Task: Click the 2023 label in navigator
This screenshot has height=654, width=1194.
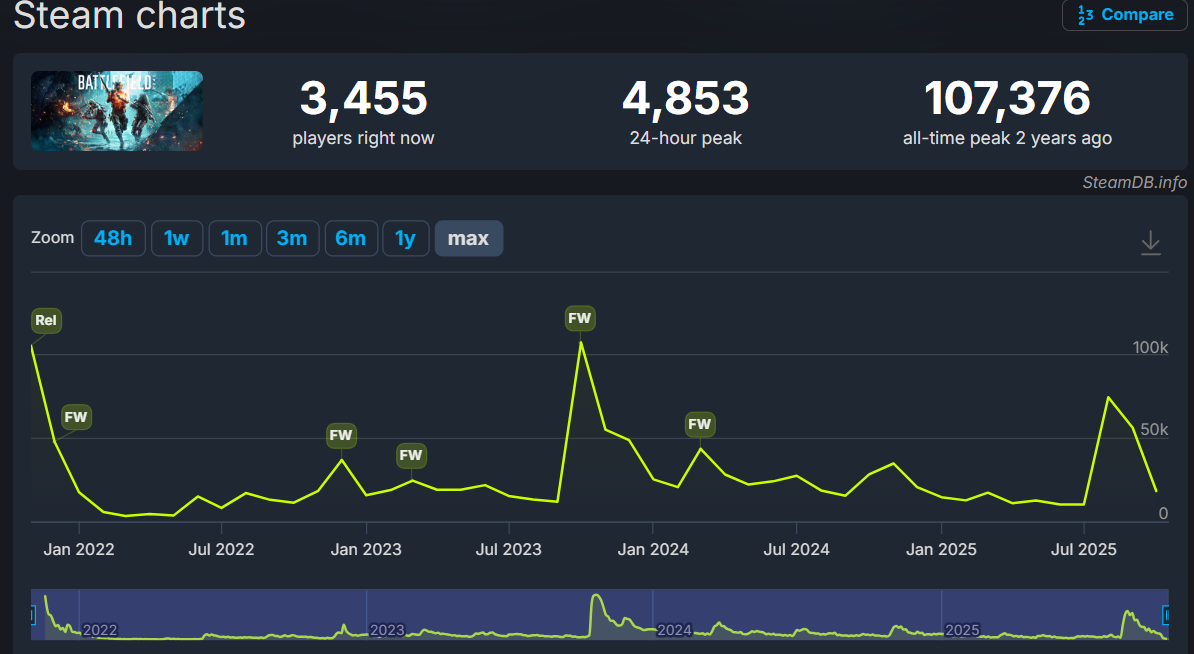Action: (x=387, y=630)
